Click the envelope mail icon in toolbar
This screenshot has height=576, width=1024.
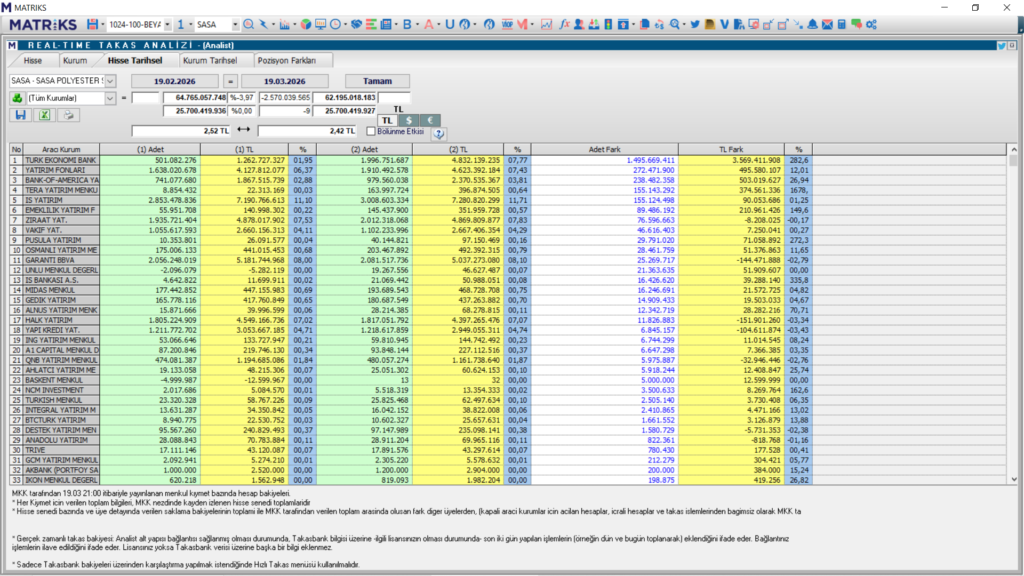click(827, 24)
